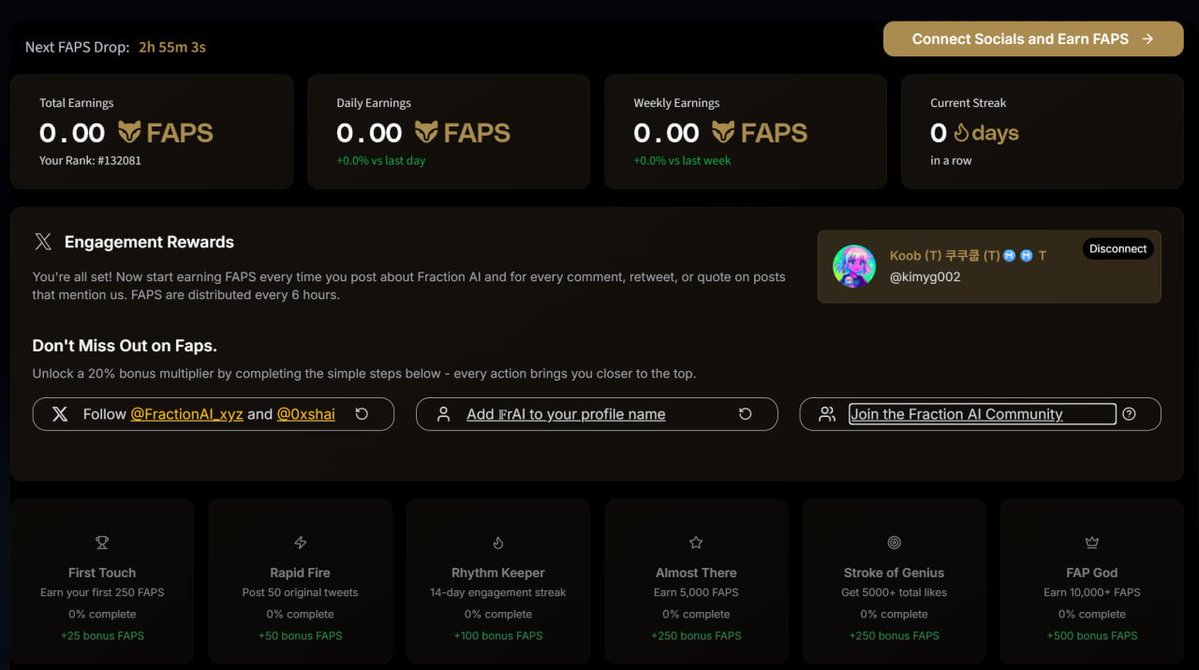The height and width of the screenshot is (670, 1199).
Task: Click the lightning icon on Rapid Fire card
Action: click(300, 542)
